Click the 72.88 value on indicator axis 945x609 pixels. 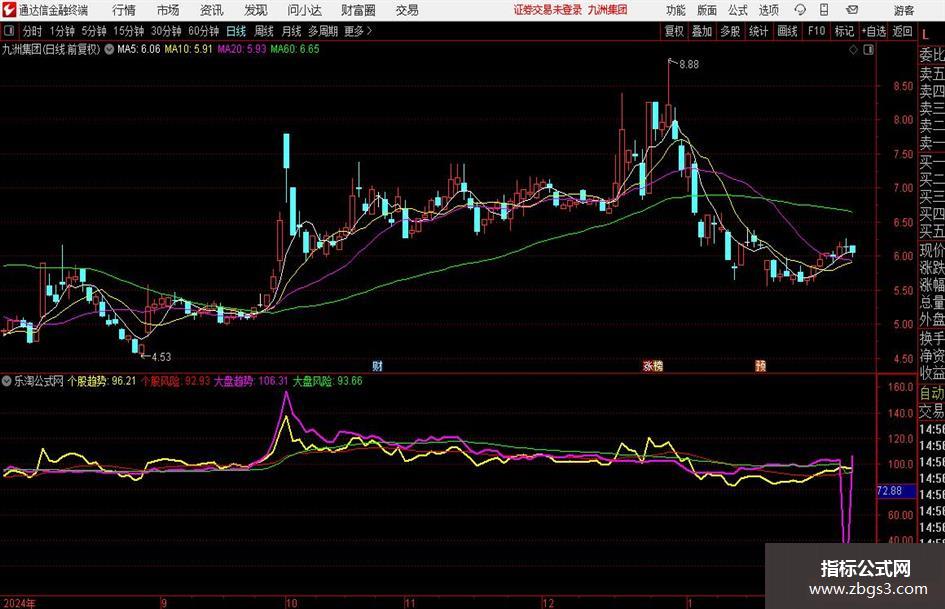pos(889,491)
